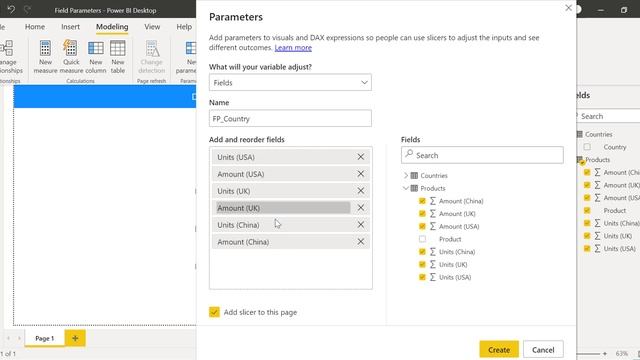Close the Parameters dialog
This screenshot has width=640, height=360.
coord(568,8)
